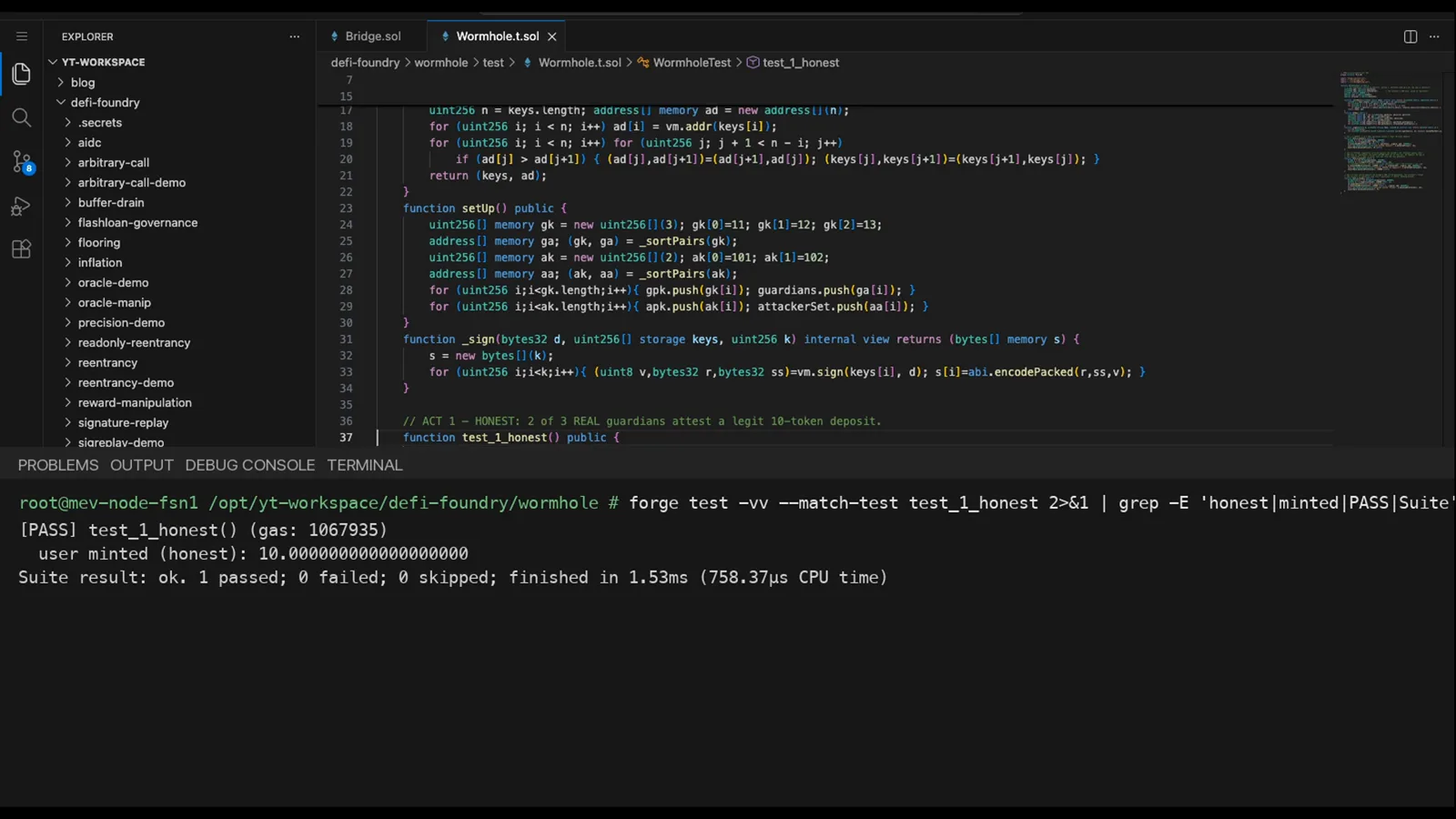1456x819 pixels.
Task: Place cursor on _sign function name
Action: [478, 339]
